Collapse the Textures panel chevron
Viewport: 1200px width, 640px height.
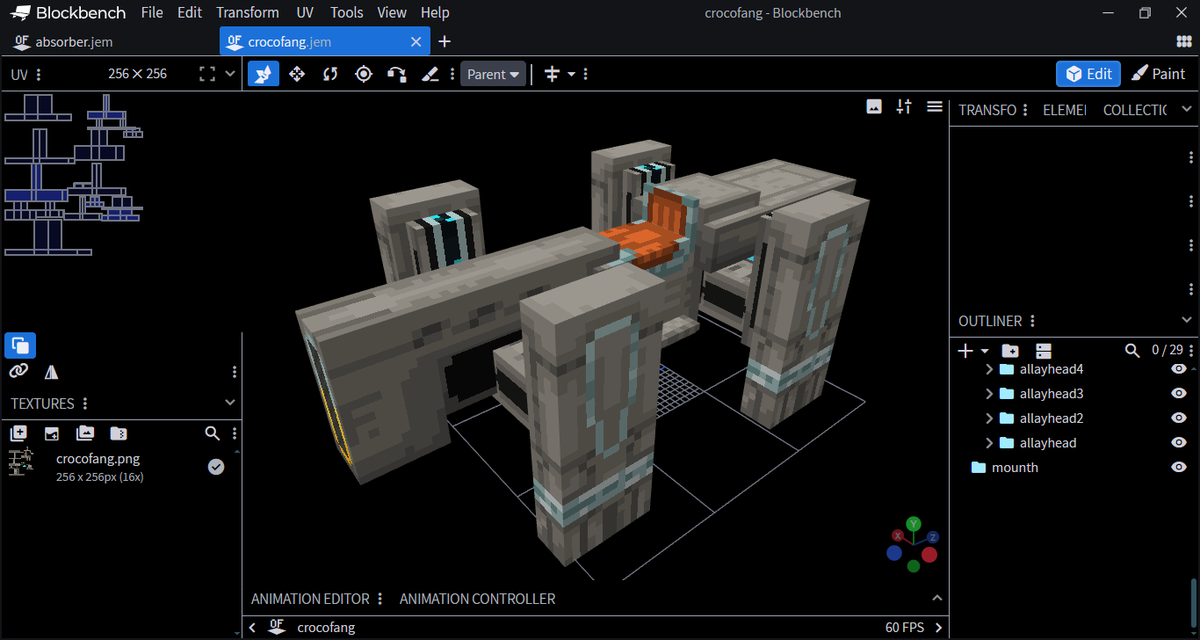point(230,403)
